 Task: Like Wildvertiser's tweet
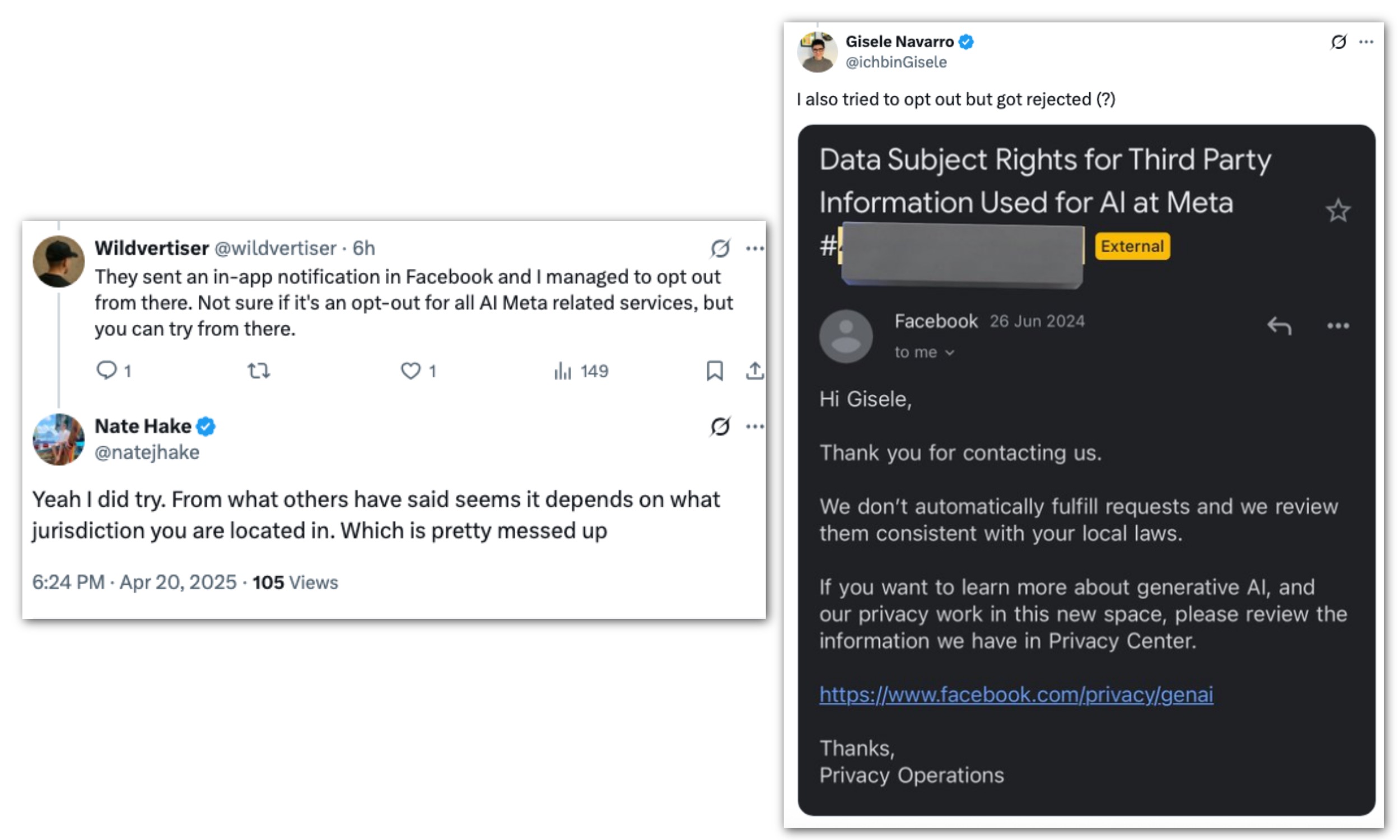410,371
